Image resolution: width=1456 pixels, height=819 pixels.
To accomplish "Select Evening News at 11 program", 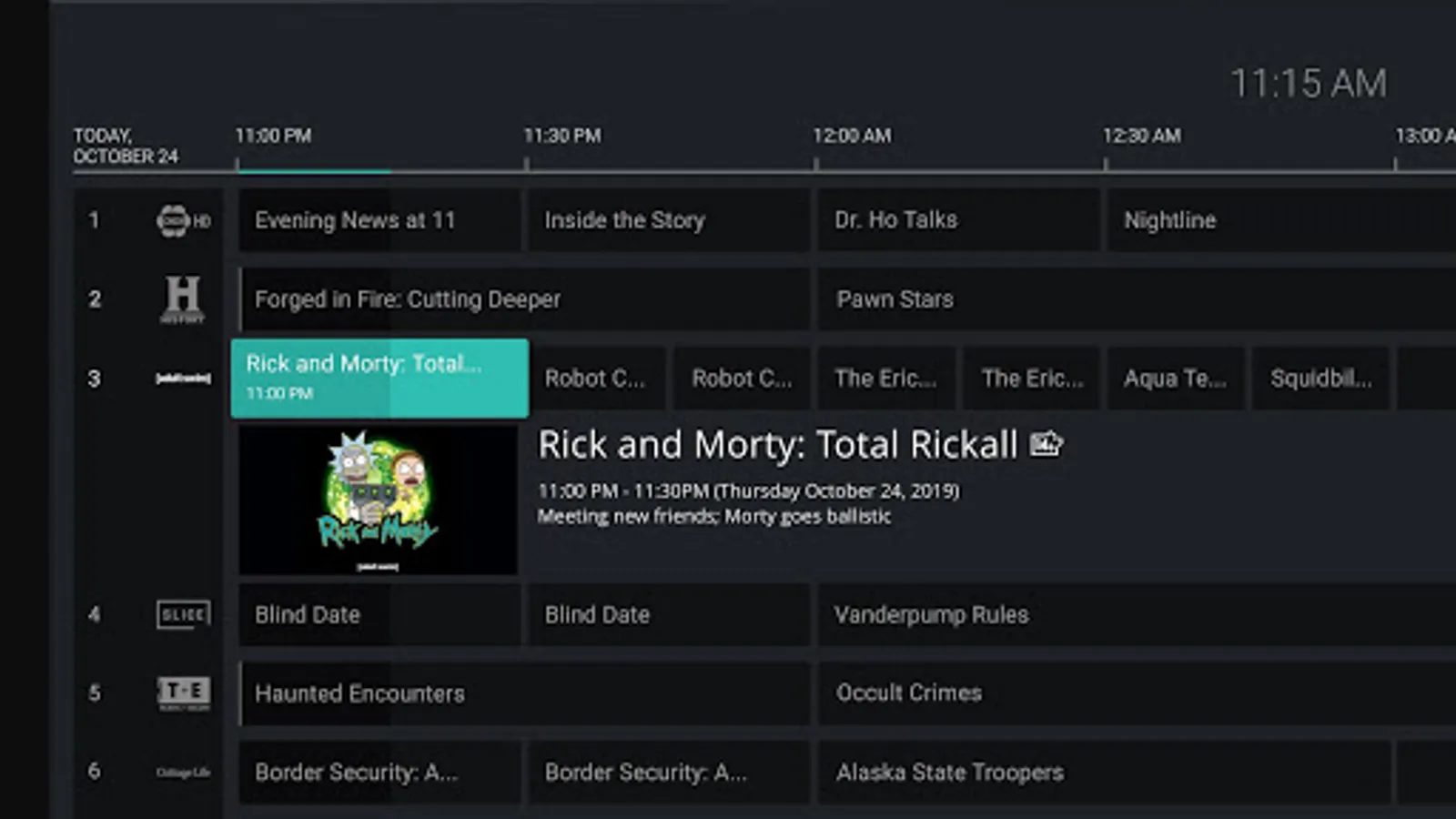I will click(379, 220).
